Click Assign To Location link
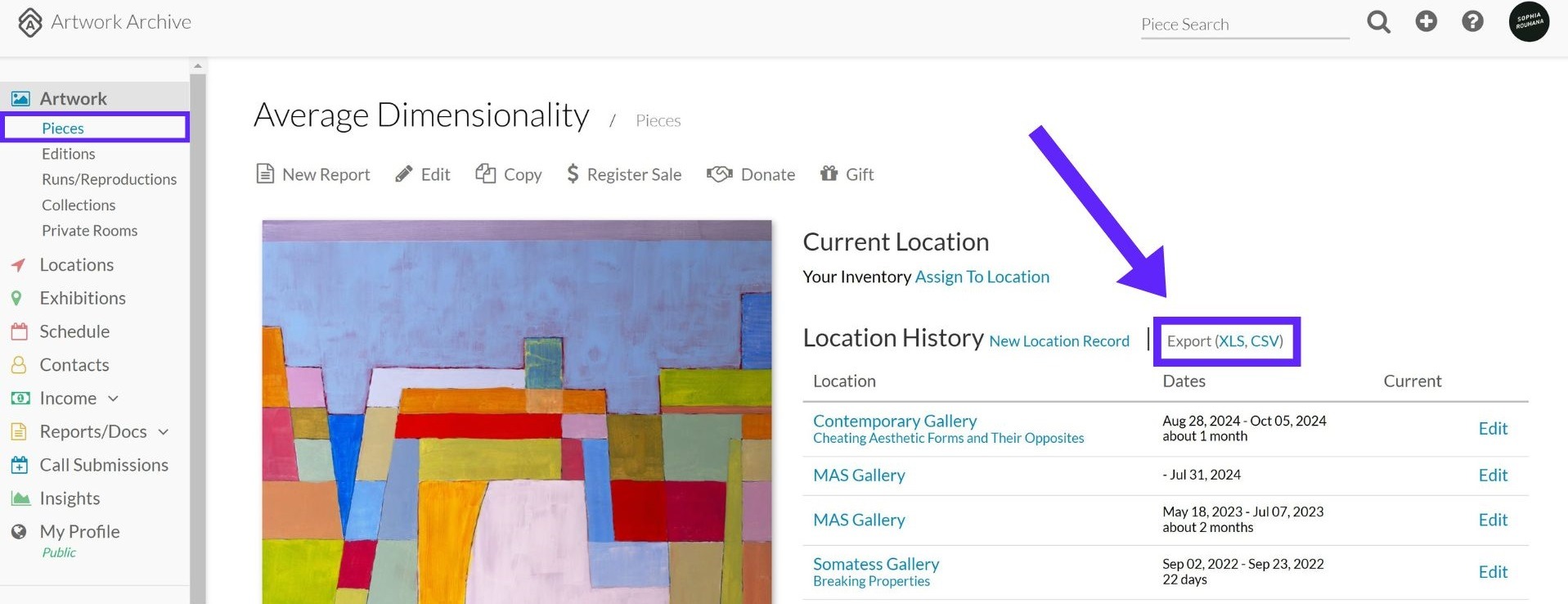Screen dimensions: 1568x604 (x=982, y=277)
